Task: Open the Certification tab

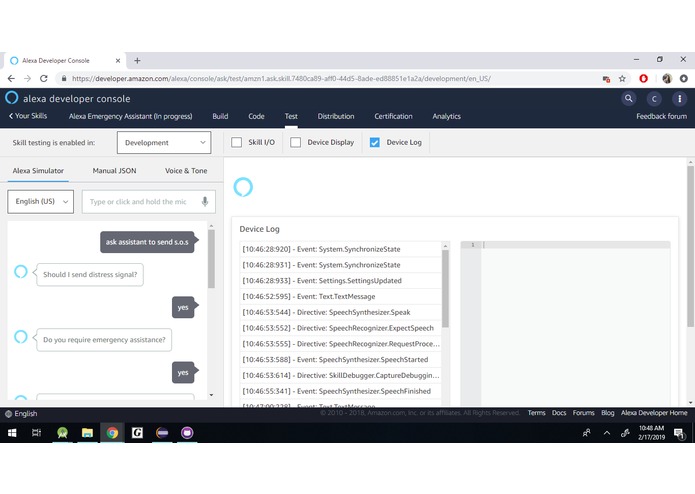Action: (393, 116)
